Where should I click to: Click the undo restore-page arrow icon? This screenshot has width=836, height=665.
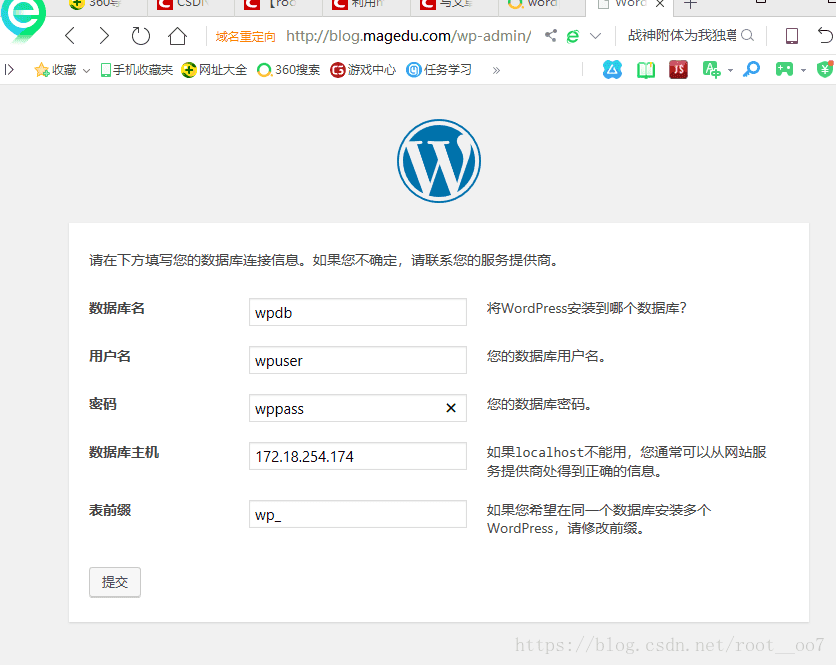click(x=825, y=36)
